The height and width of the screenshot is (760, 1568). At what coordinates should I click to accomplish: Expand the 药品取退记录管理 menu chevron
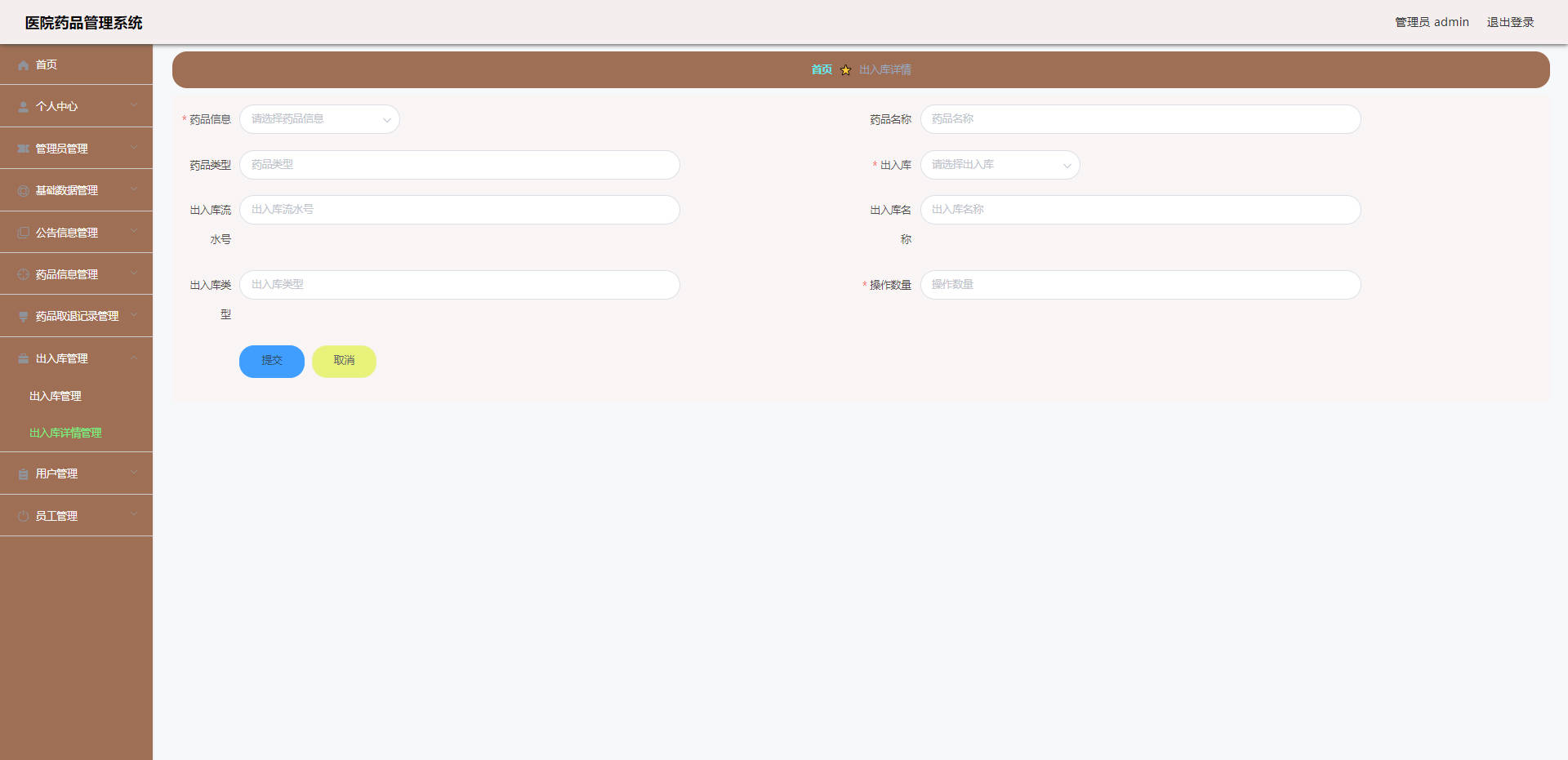point(134,315)
